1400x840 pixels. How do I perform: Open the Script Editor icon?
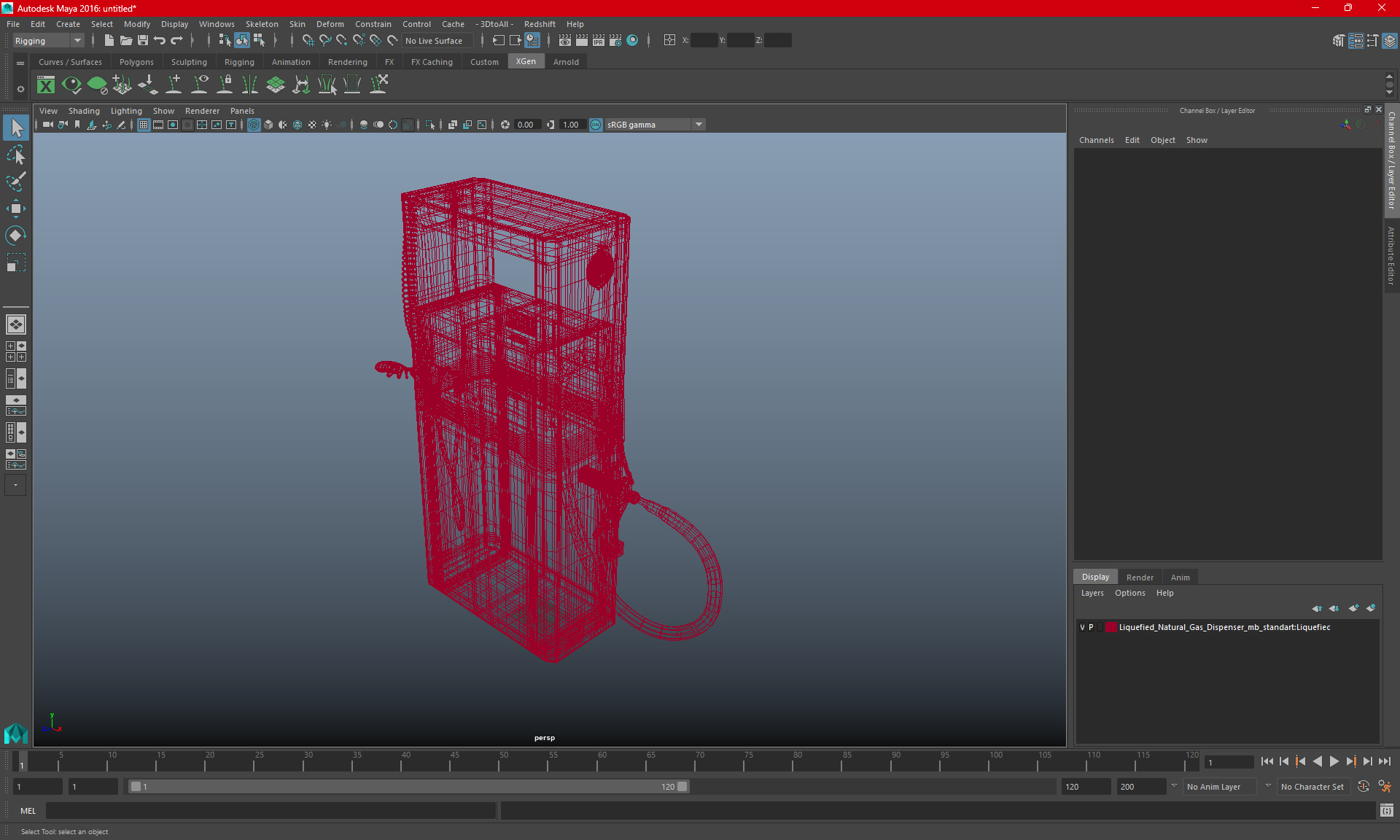point(1387,810)
